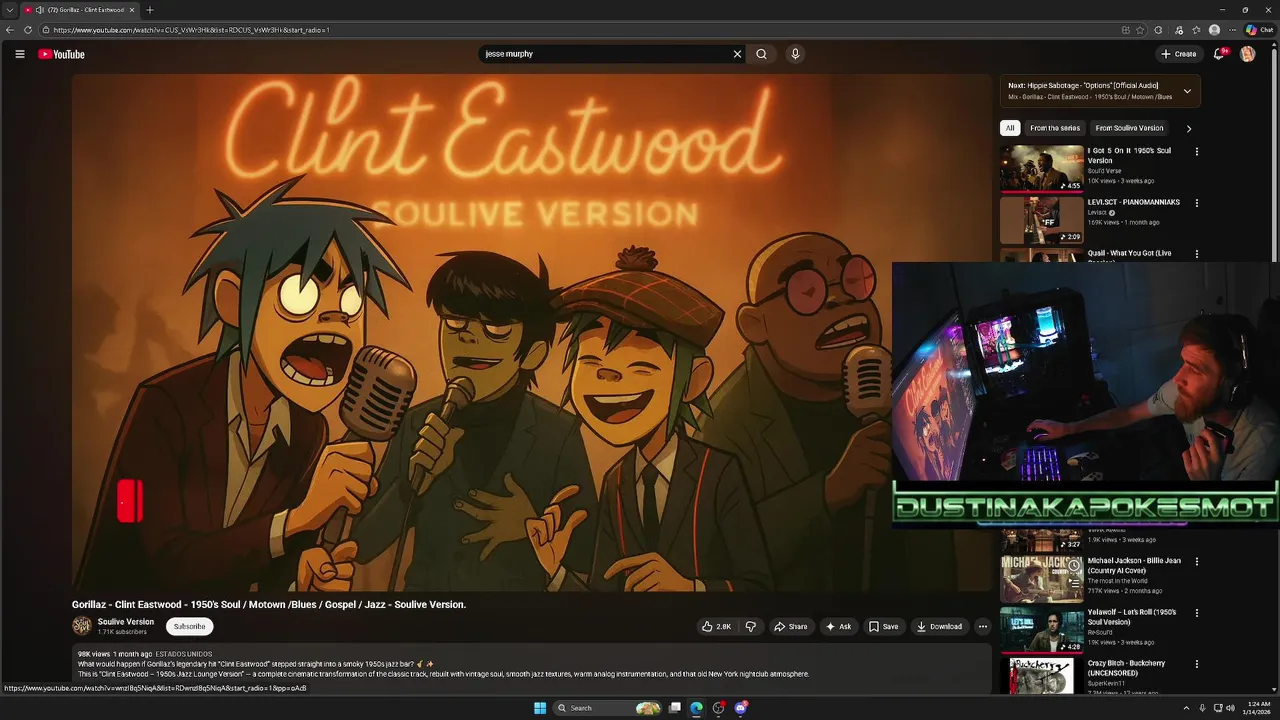Open LEVI.SCT - PIANOMANNIAKS video title
Viewport: 1280px width, 720px height.
(x=1133, y=202)
